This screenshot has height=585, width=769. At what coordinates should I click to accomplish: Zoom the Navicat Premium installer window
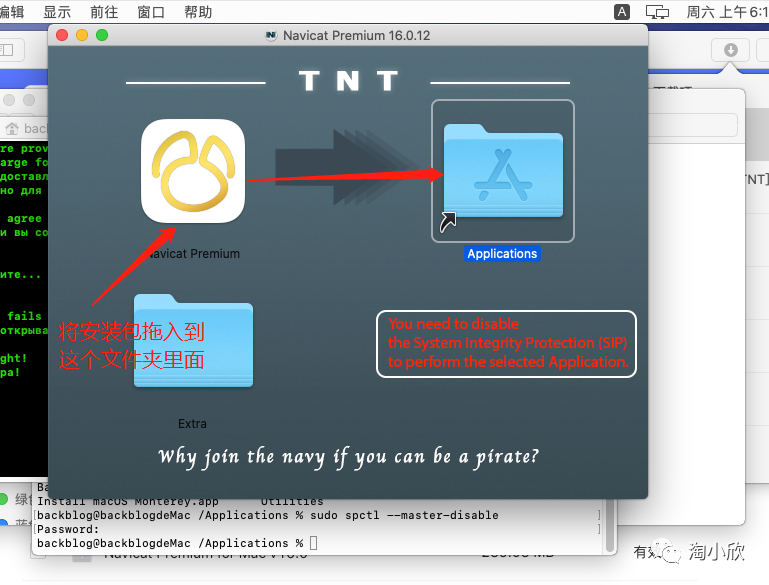102,35
